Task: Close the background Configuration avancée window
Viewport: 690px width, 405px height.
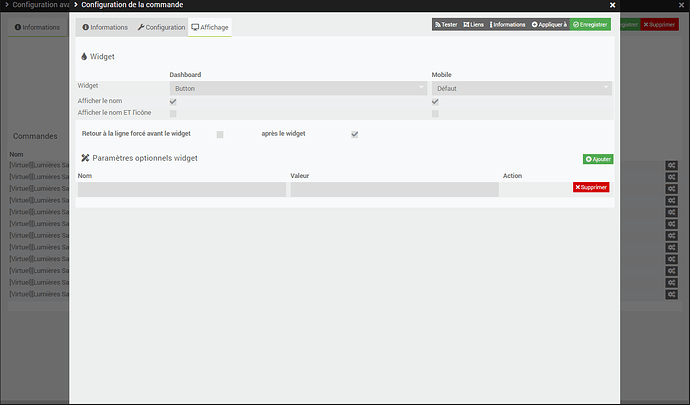Action: 681,5
